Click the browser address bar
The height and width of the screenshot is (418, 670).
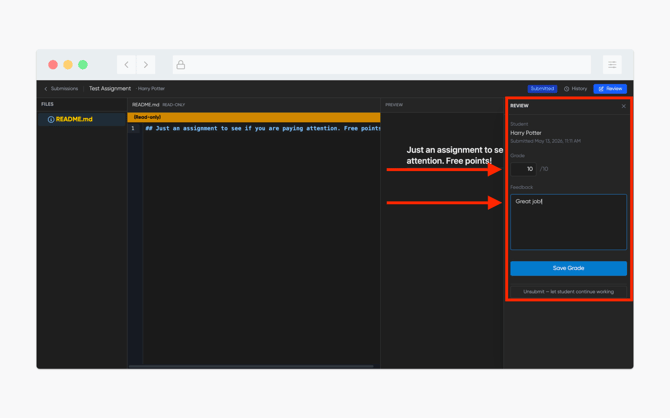pos(382,65)
